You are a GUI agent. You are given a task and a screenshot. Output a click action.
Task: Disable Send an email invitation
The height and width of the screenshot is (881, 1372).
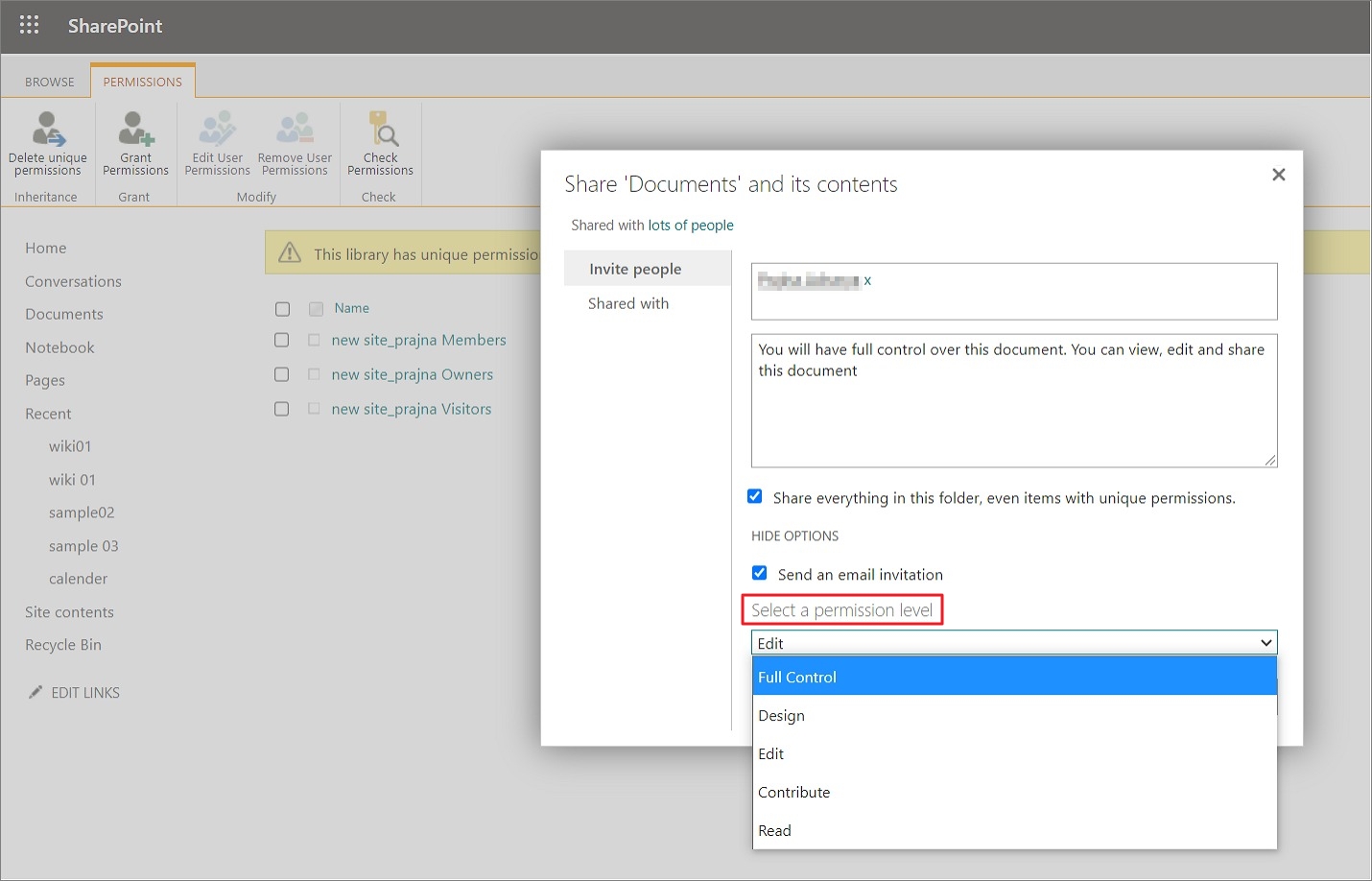click(759, 573)
